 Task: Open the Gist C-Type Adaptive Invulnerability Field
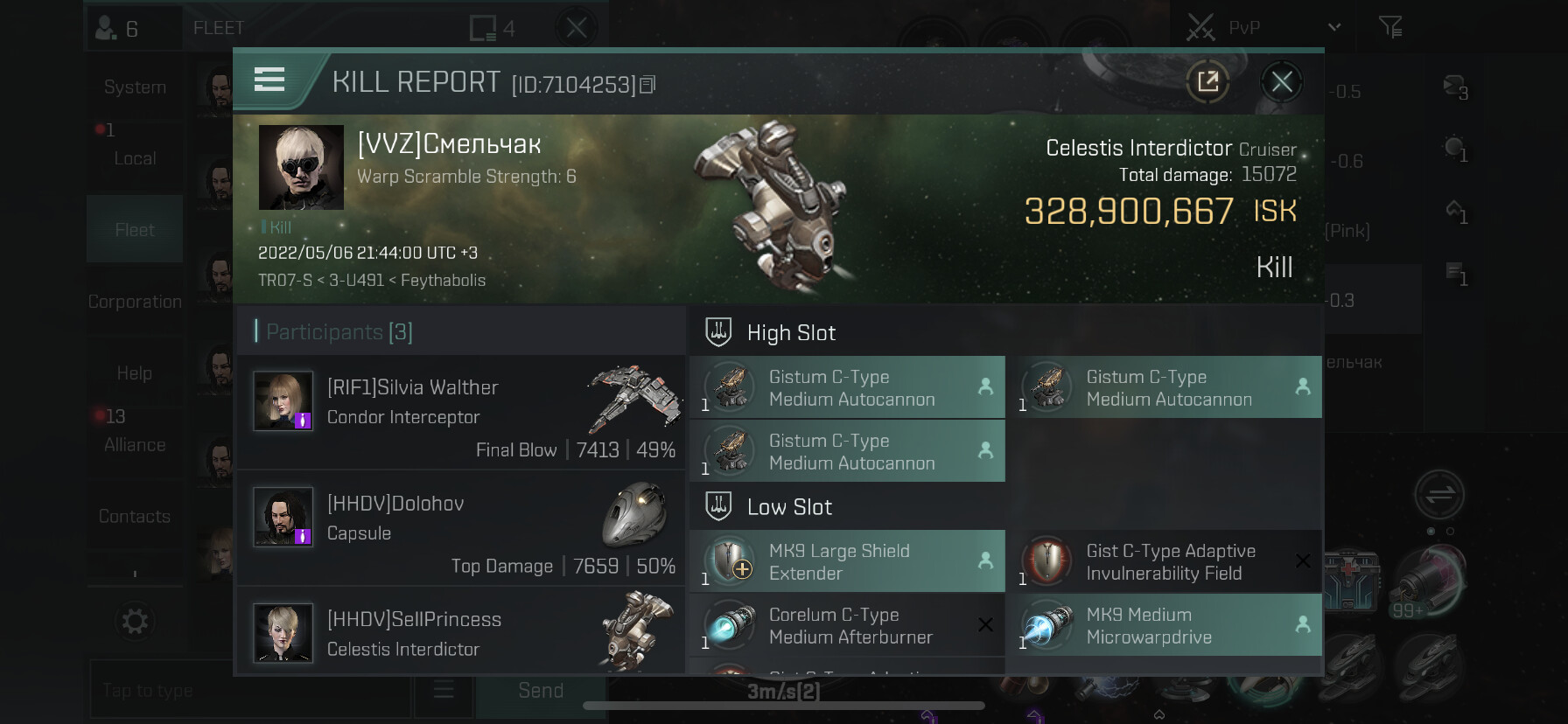pyautogui.click(x=1165, y=561)
